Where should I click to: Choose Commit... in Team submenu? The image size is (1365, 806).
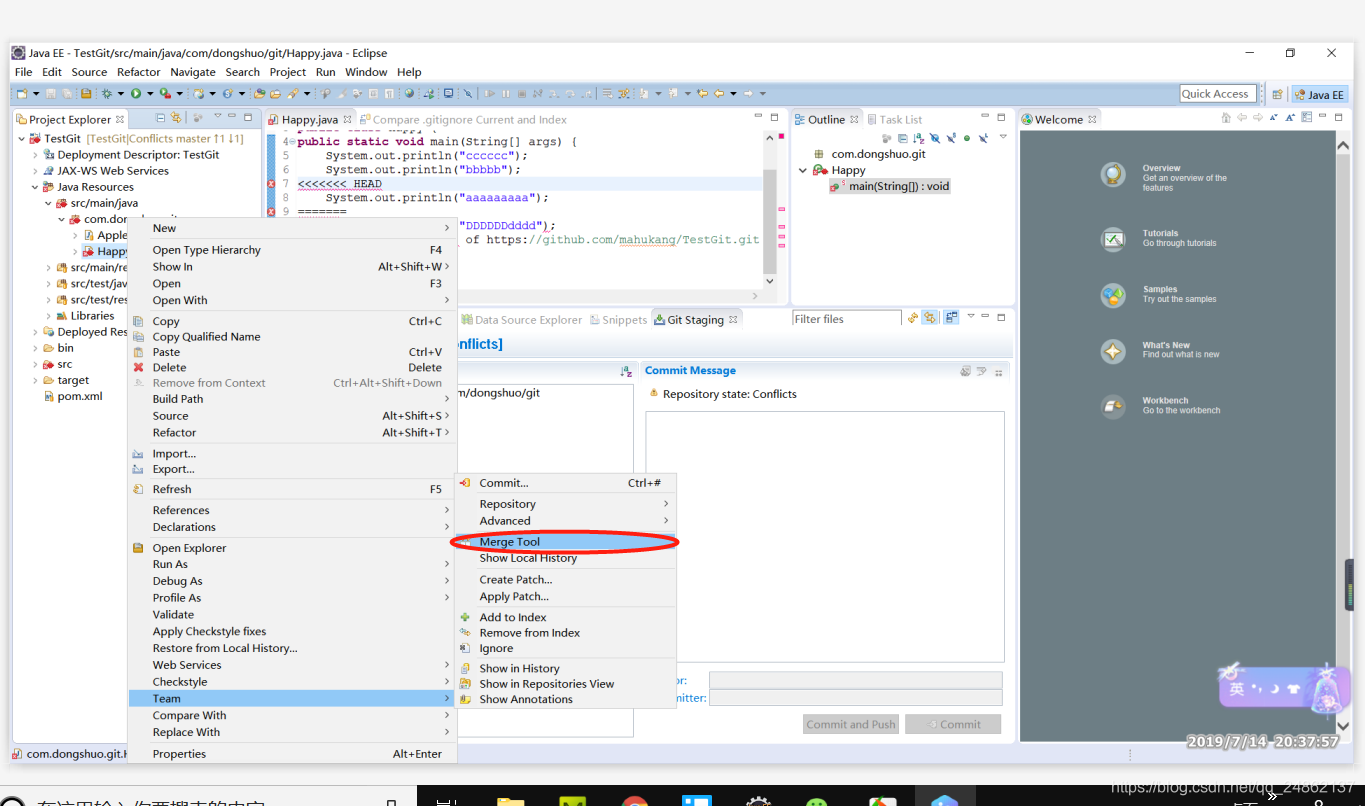566,483
